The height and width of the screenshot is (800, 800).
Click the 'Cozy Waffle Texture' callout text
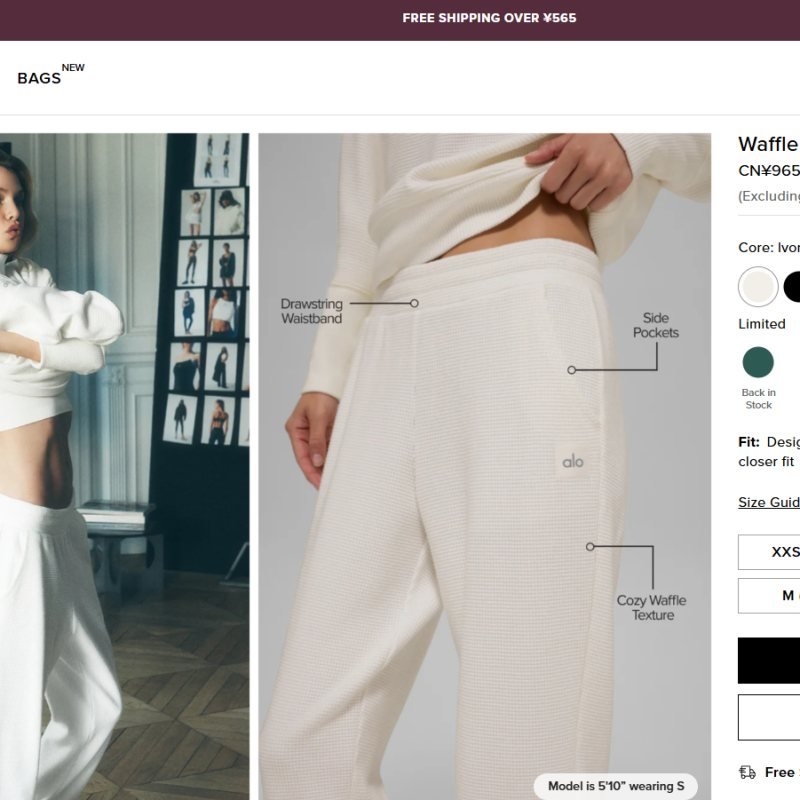pyautogui.click(x=652, y=608)
